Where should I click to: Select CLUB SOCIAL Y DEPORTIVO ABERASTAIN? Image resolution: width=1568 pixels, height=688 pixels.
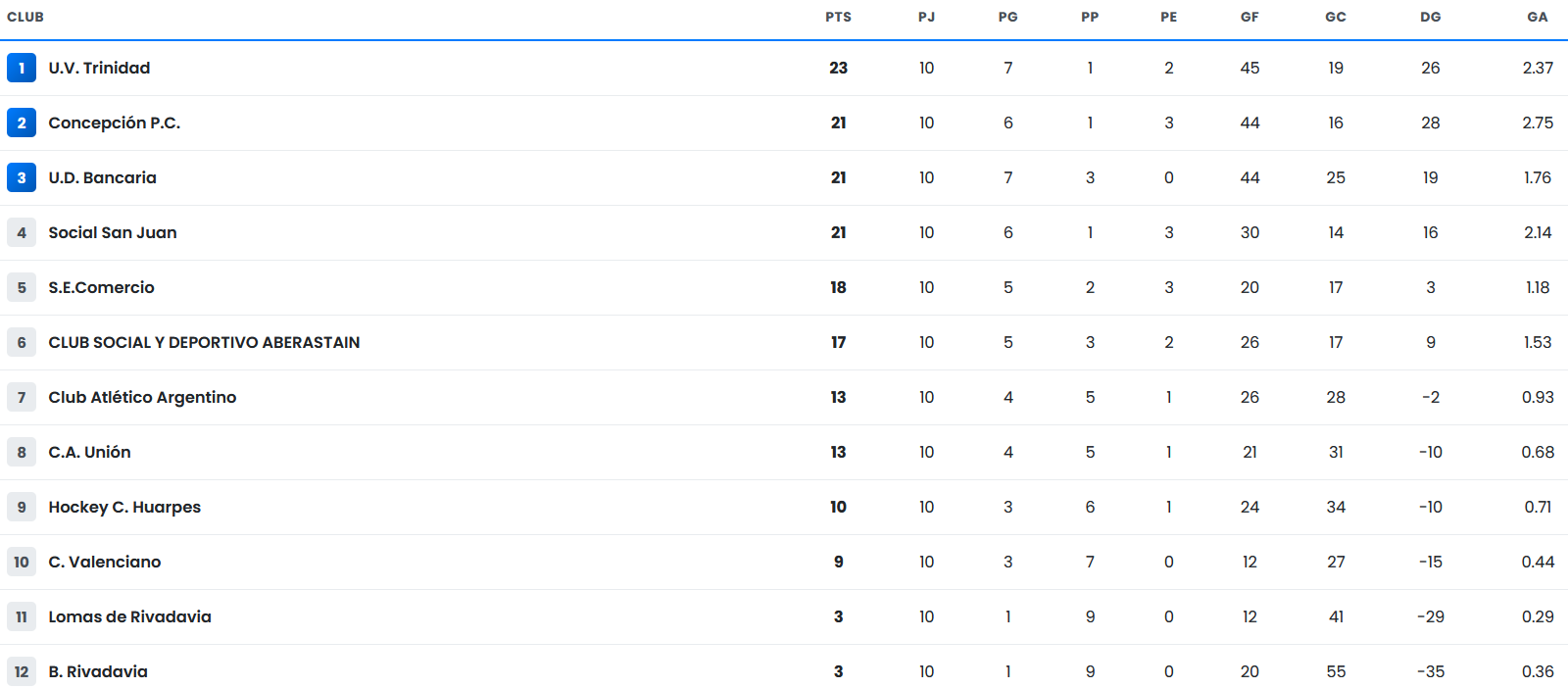tap(204, 342)
